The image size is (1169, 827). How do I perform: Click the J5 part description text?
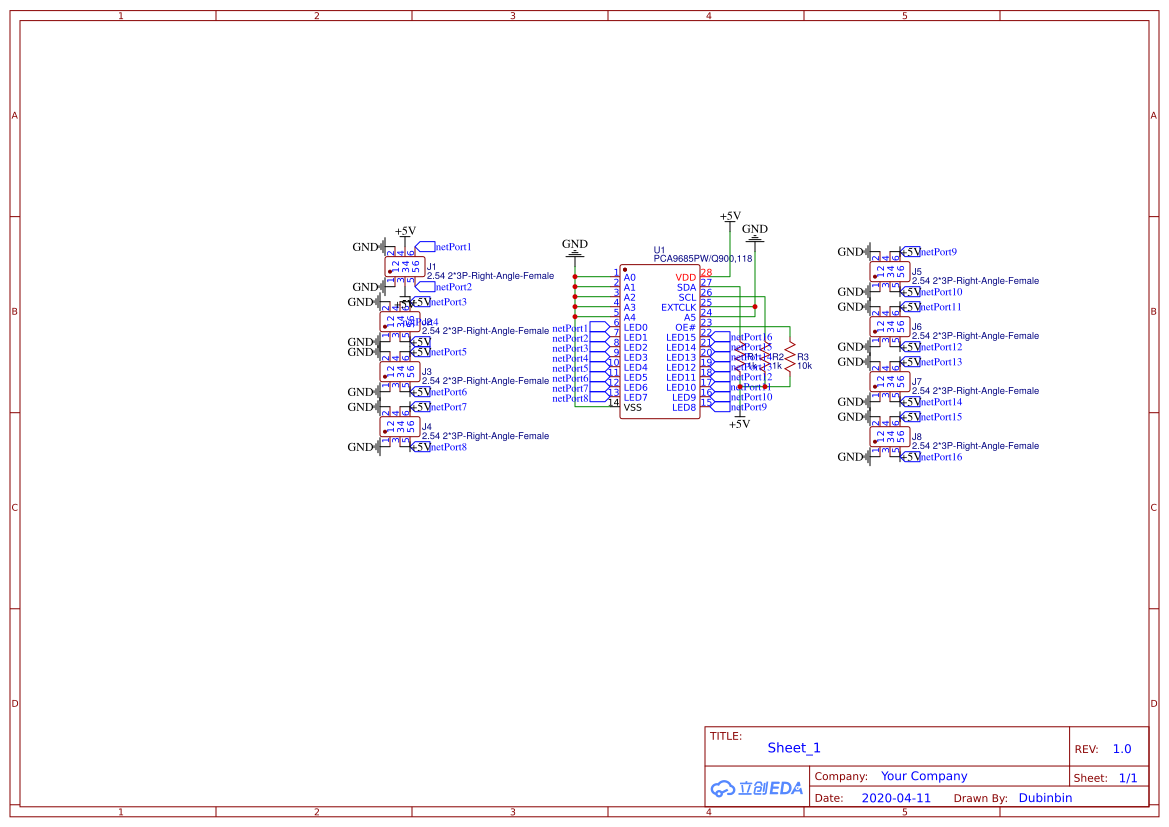[975, 281]
